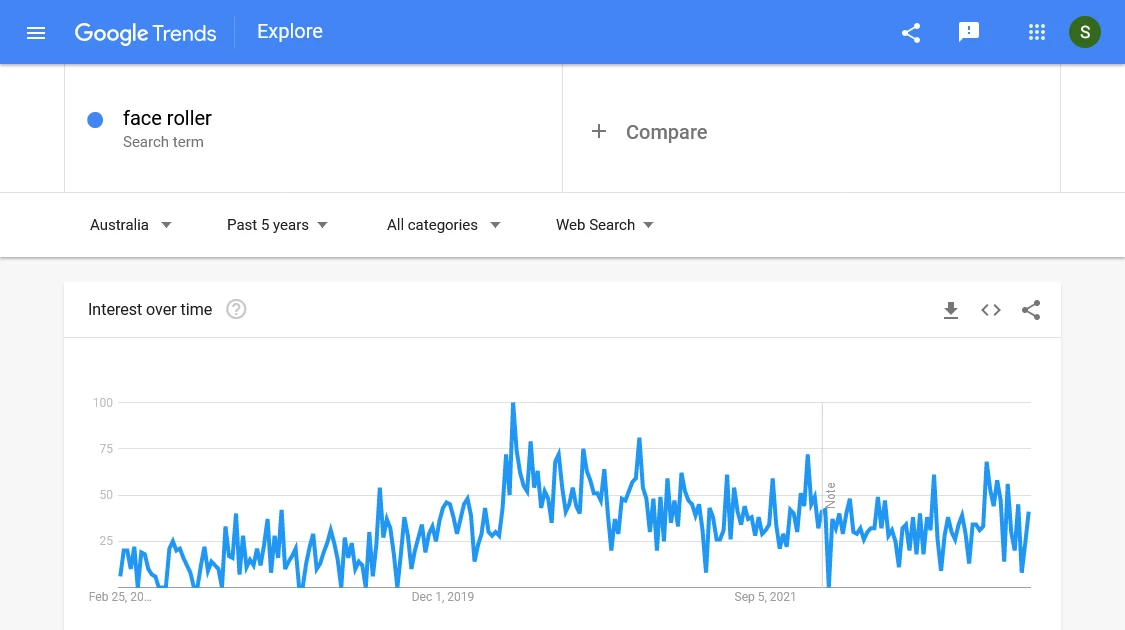
Task: Click the Google Trends logo
Action: point(145,33)
